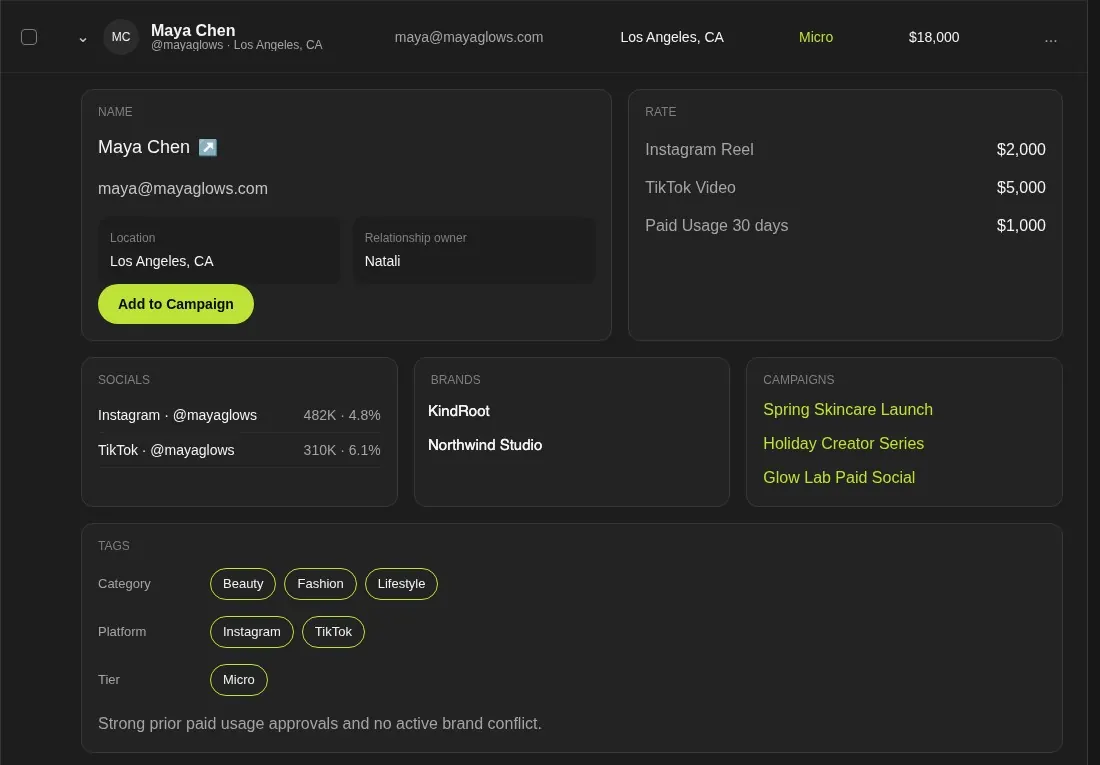Click the Location field Los Angeles, CA
This screenshot has width=1100, height=765.
coord(219,251)
